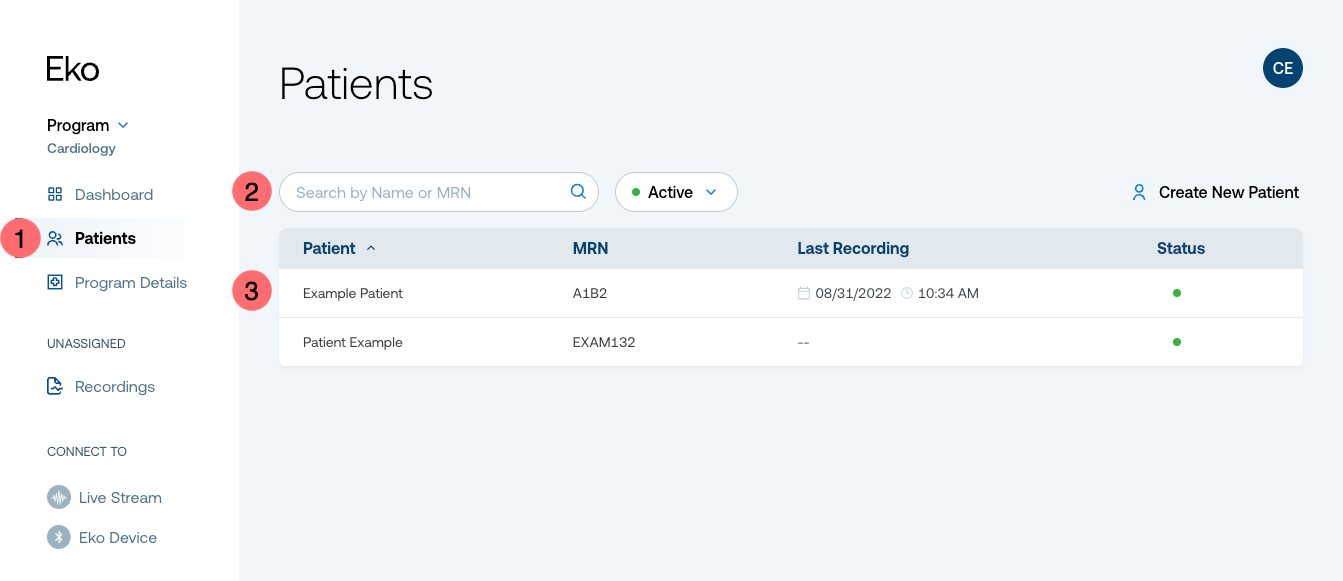Viewport: 1343px width, 581px height.
Task: Click Create New Patient button
Action: 1215,192
